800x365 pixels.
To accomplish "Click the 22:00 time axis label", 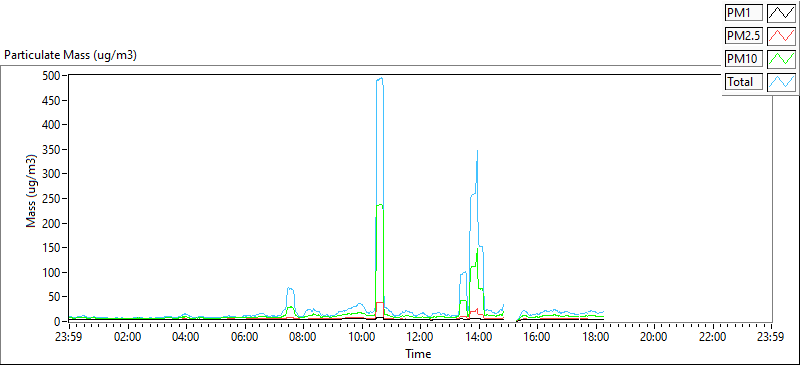I will tap(713, 336).
